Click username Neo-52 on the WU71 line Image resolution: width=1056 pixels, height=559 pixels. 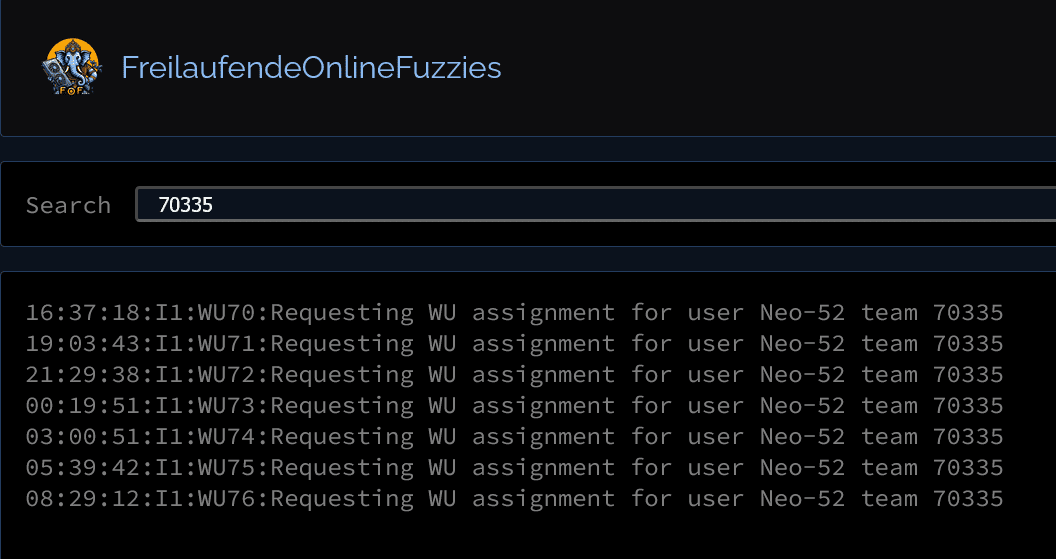pyautogui.click(x=803, y=344)
